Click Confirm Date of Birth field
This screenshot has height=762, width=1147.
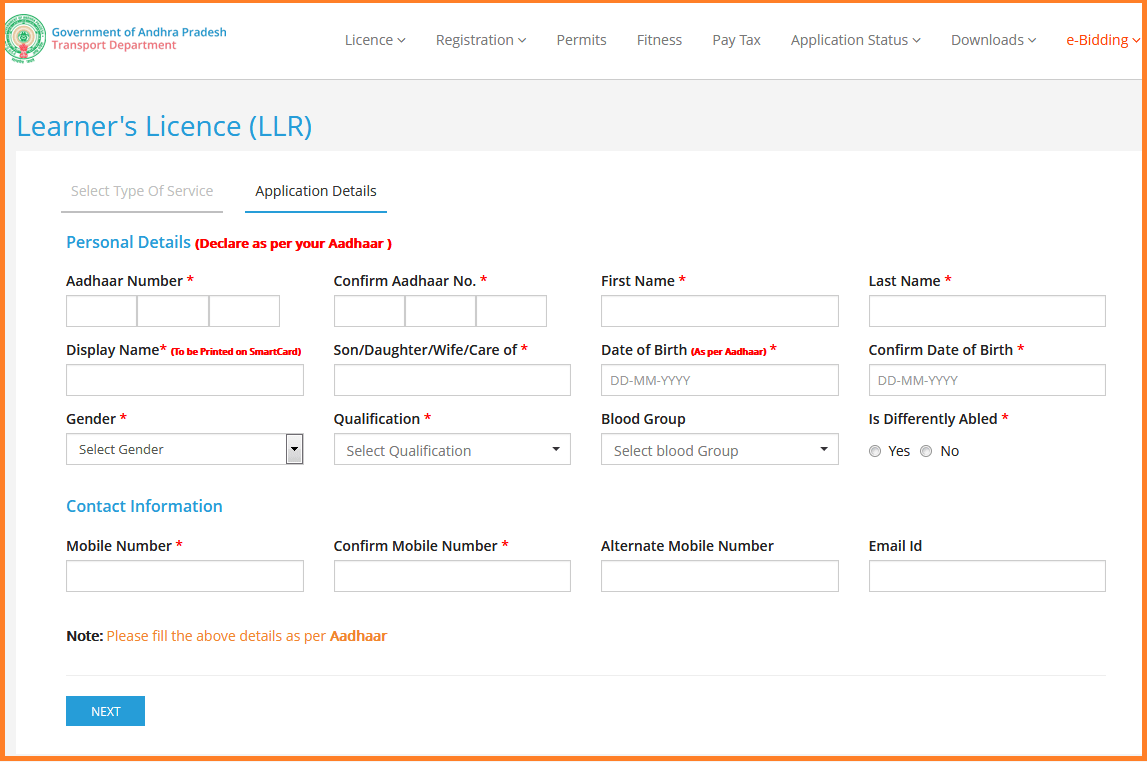(987, 380)
